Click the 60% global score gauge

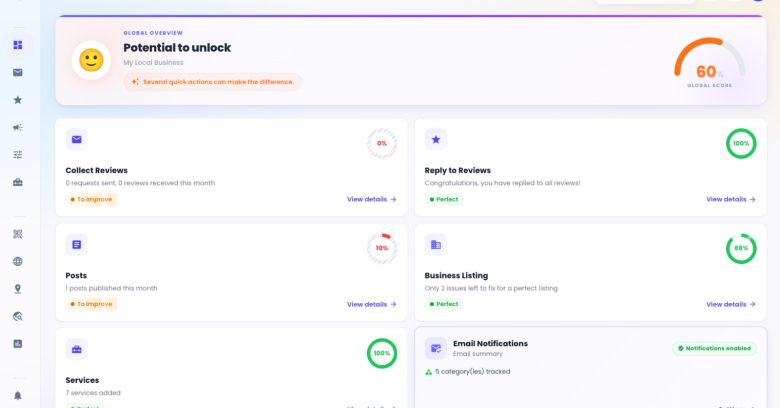710,63
